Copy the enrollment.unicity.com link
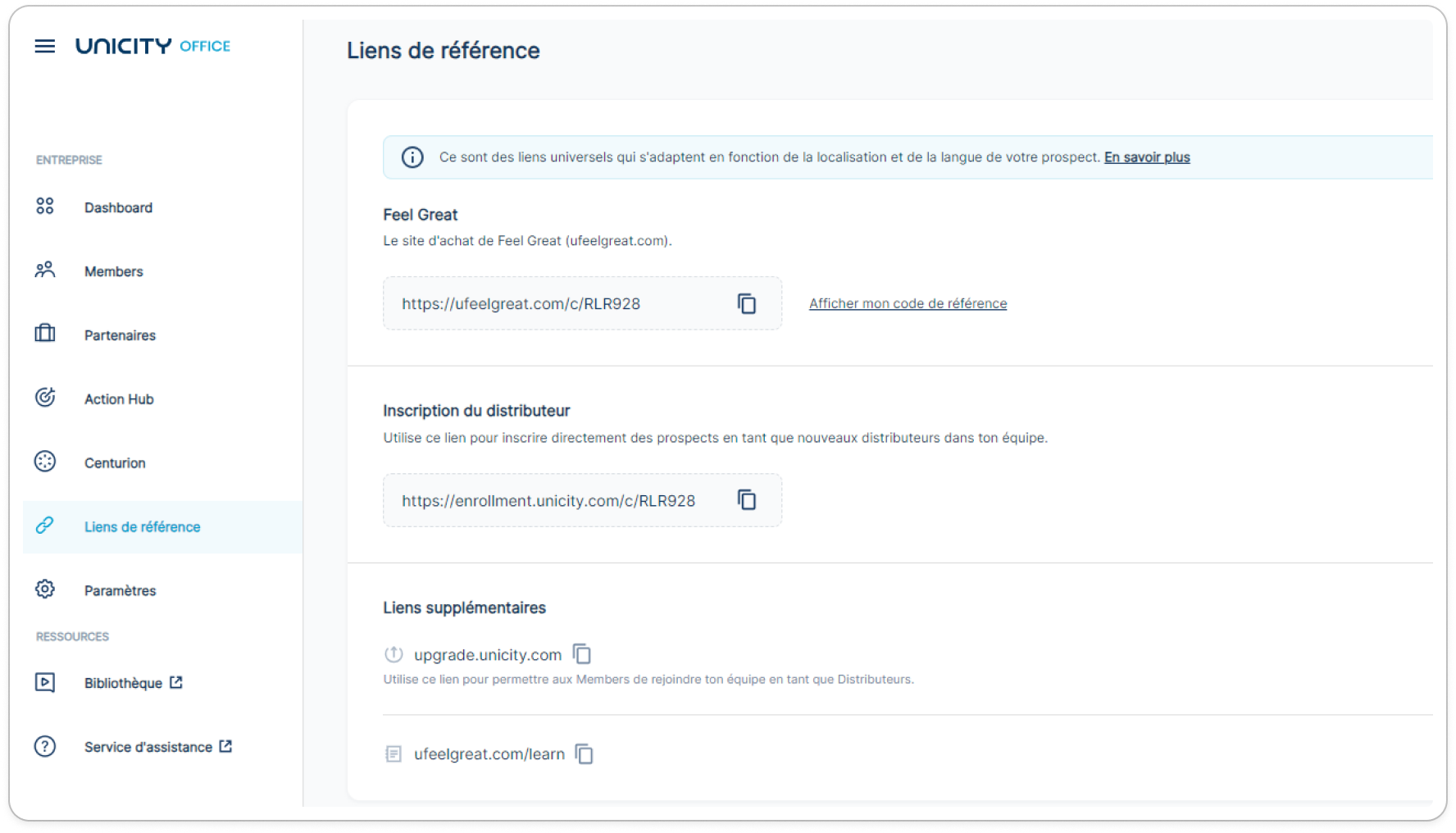Image resolution: width=1456 pixels, height=833 pixels. (x=747, y=499)
